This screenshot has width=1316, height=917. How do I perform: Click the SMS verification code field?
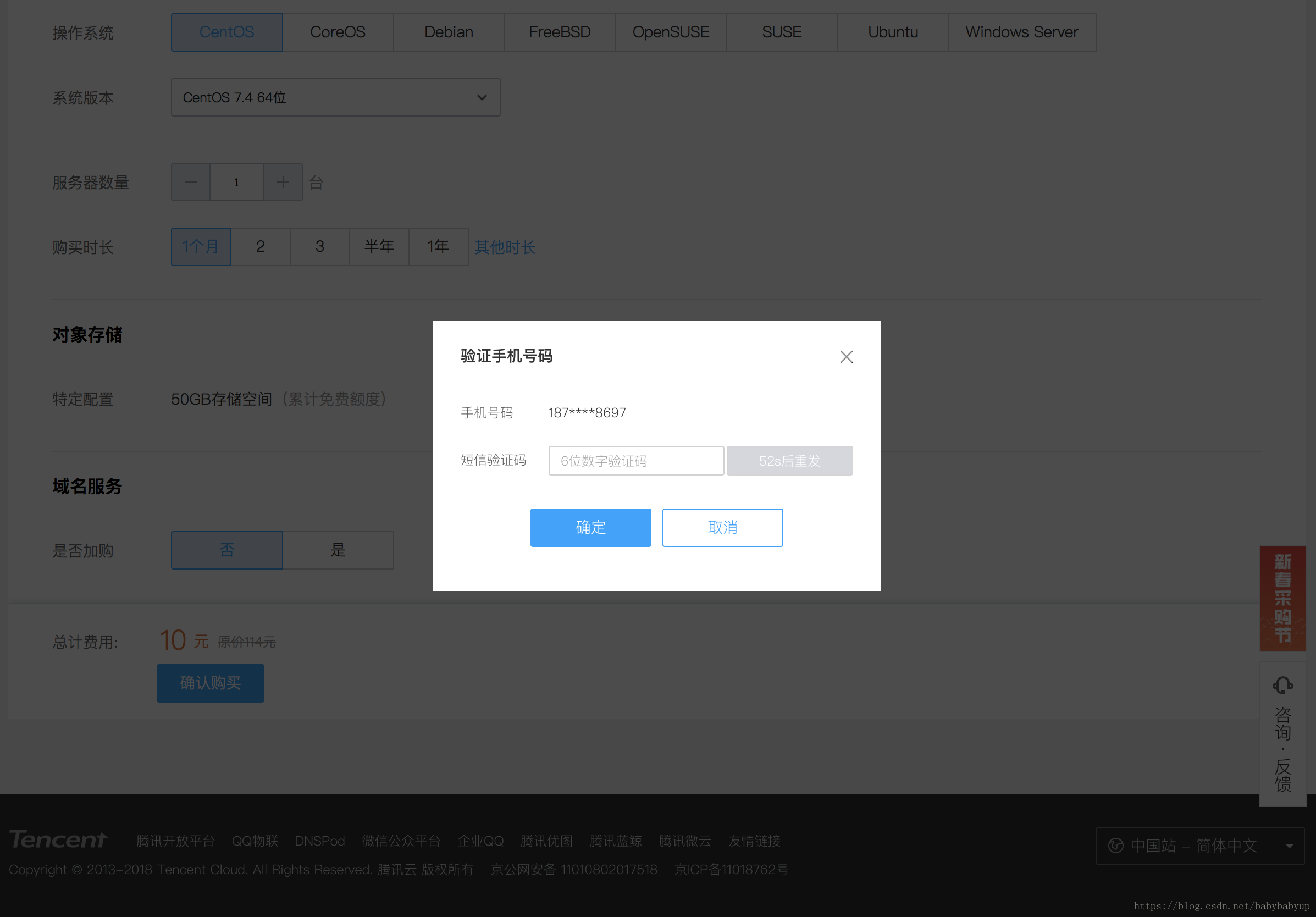tap(635, 461)
